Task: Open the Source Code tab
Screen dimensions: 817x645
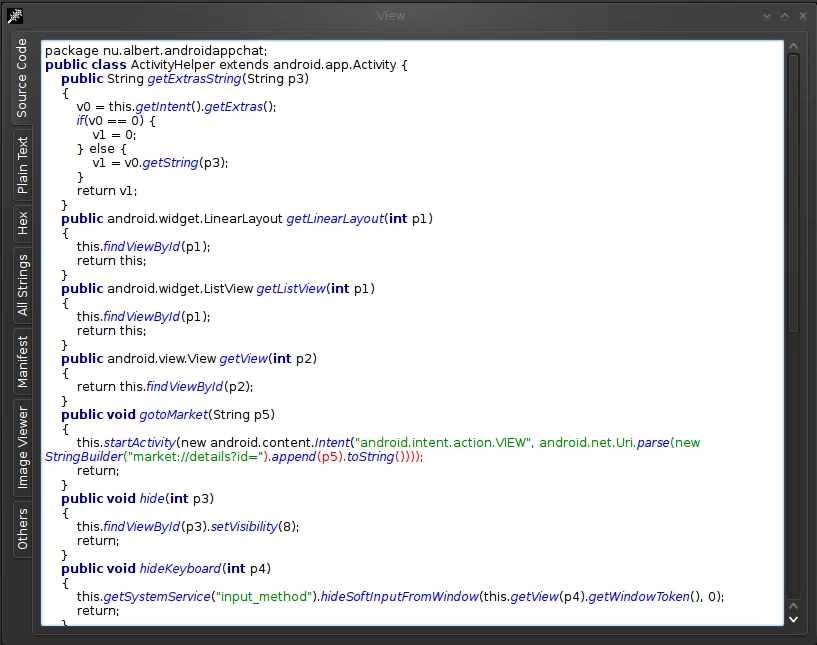Action: [x=21, y=78]
